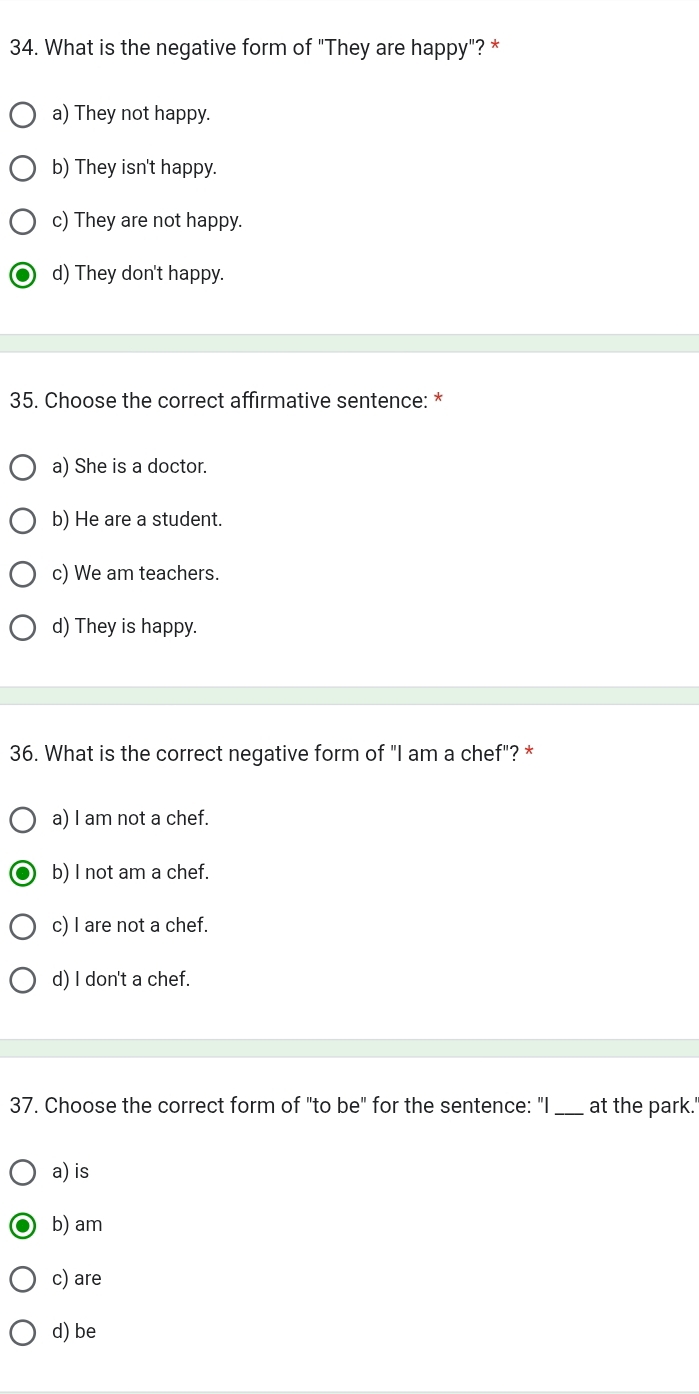Choose option b) They isn't happy
Viewport: 699px width, 1394px height.
click(23, 168)
